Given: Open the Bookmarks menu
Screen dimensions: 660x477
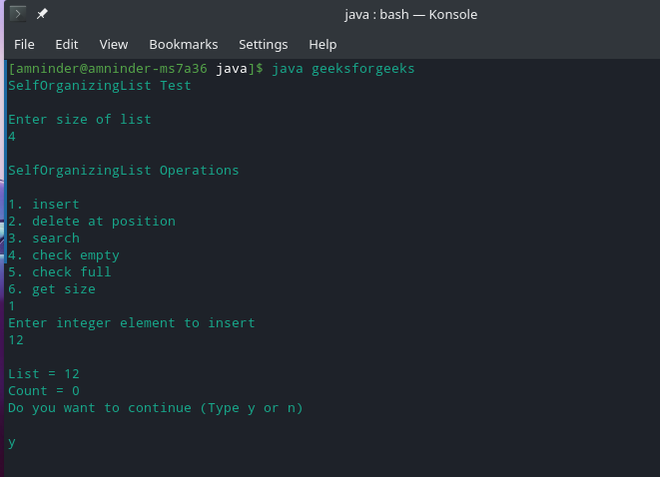Looking at the screenshot, I should click(184, 44).
